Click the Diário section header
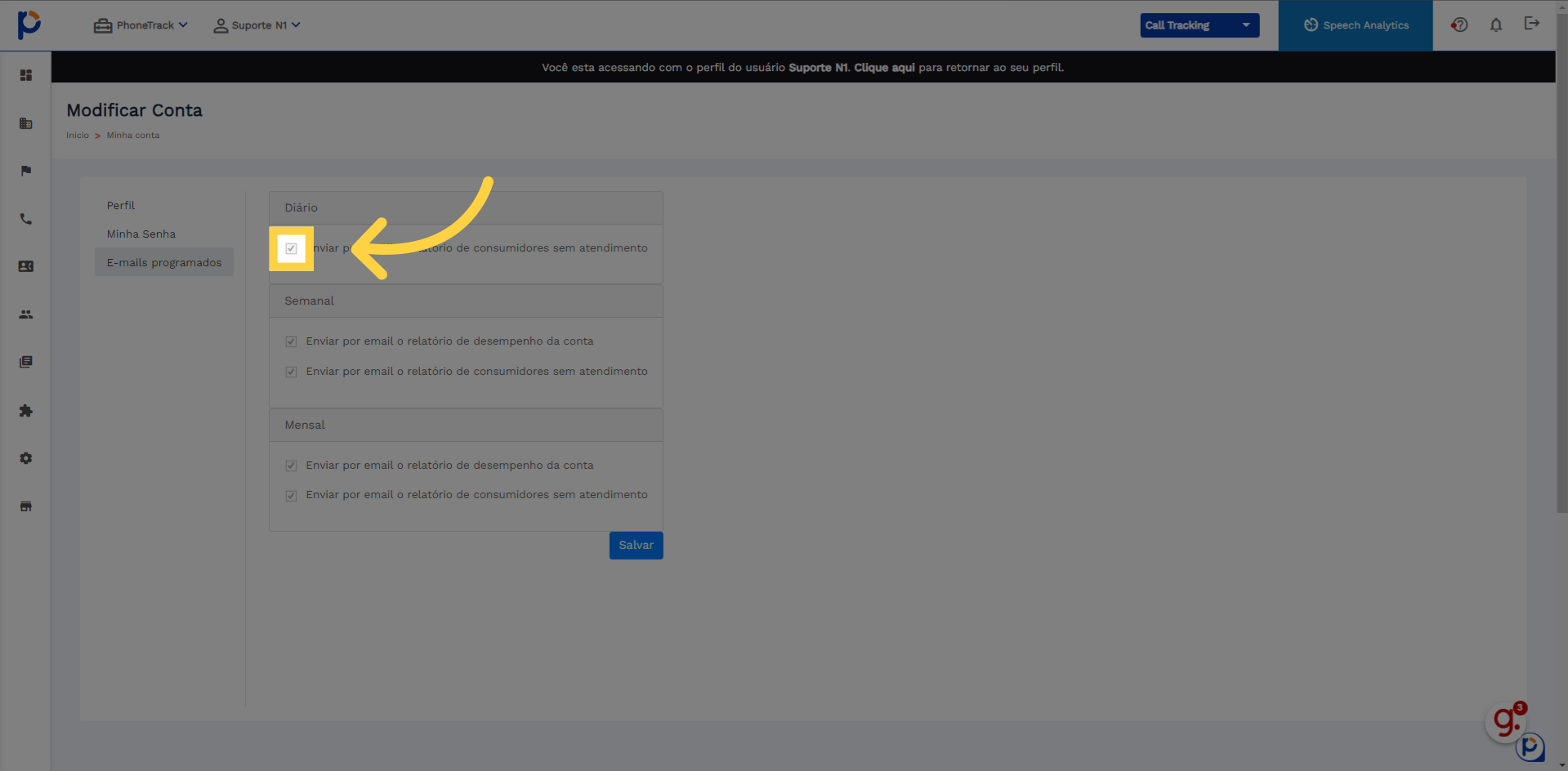1568x771 pixels. coord(466,208)
